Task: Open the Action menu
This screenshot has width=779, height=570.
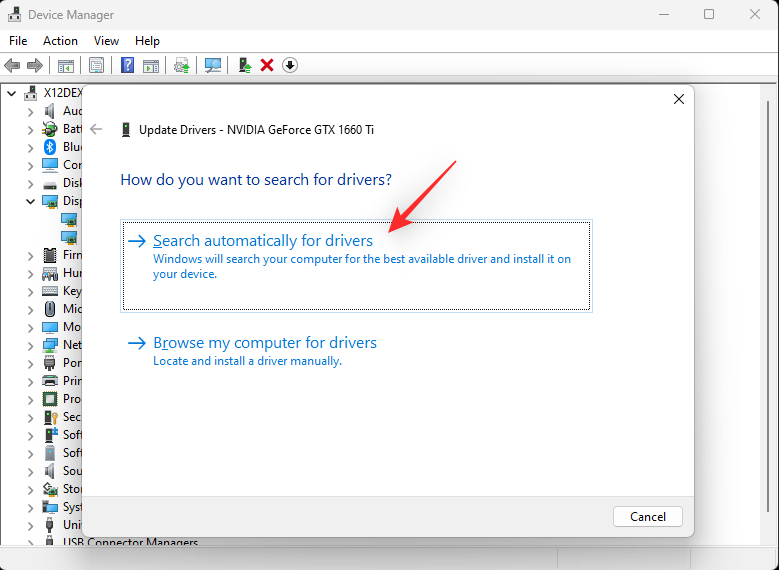Action: pyautogui.click(x=60, y=41)
